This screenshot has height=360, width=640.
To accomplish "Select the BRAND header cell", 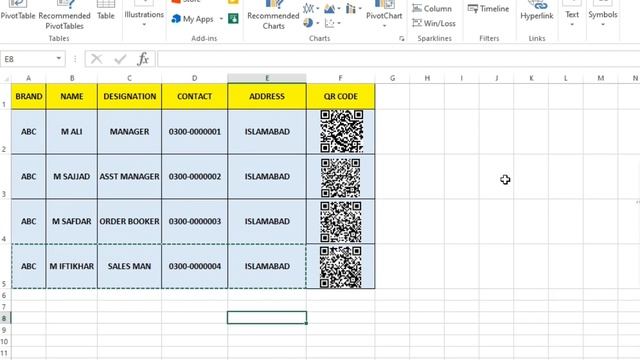I will tap(29, 96).
